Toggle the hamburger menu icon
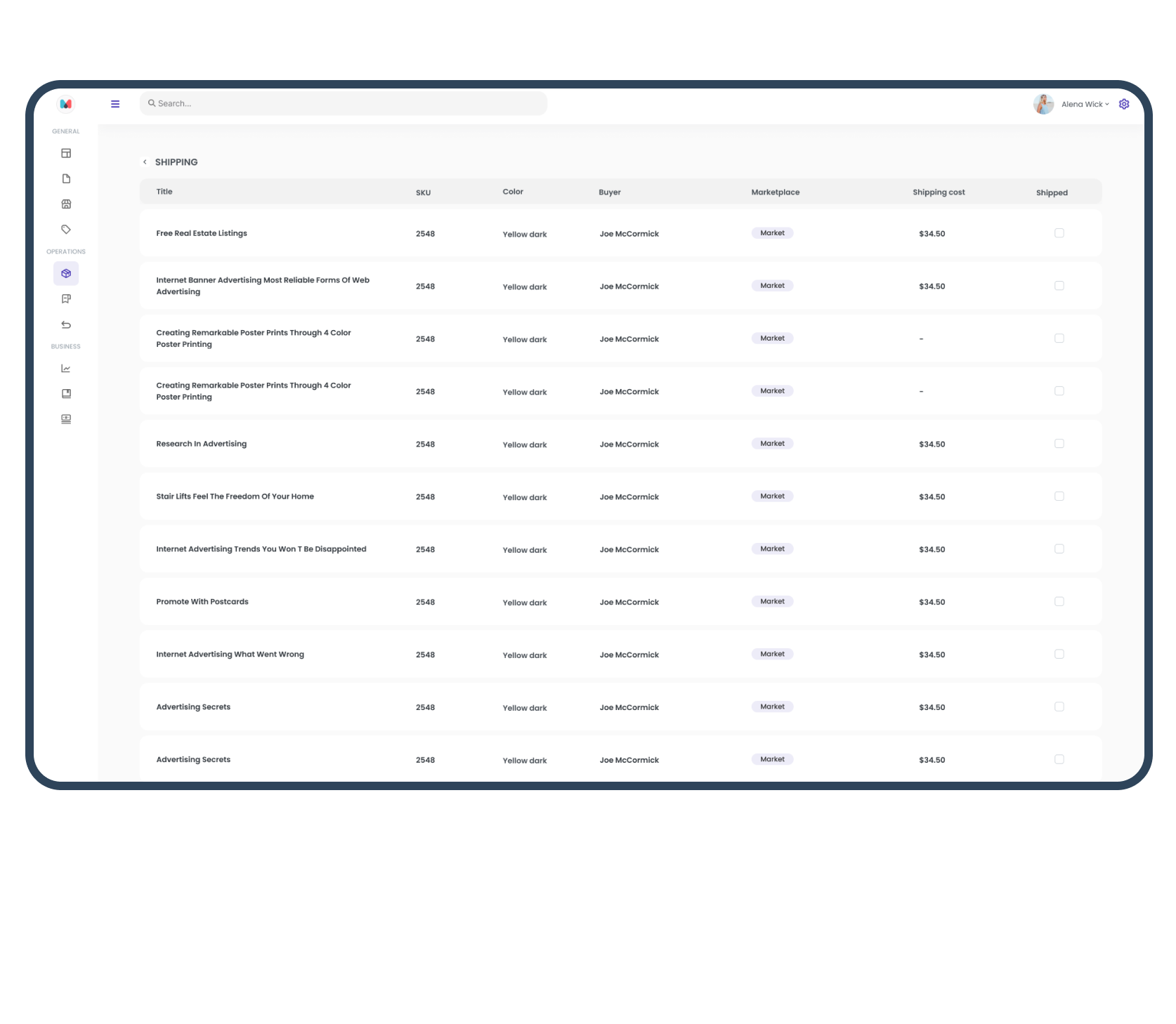 115,104
